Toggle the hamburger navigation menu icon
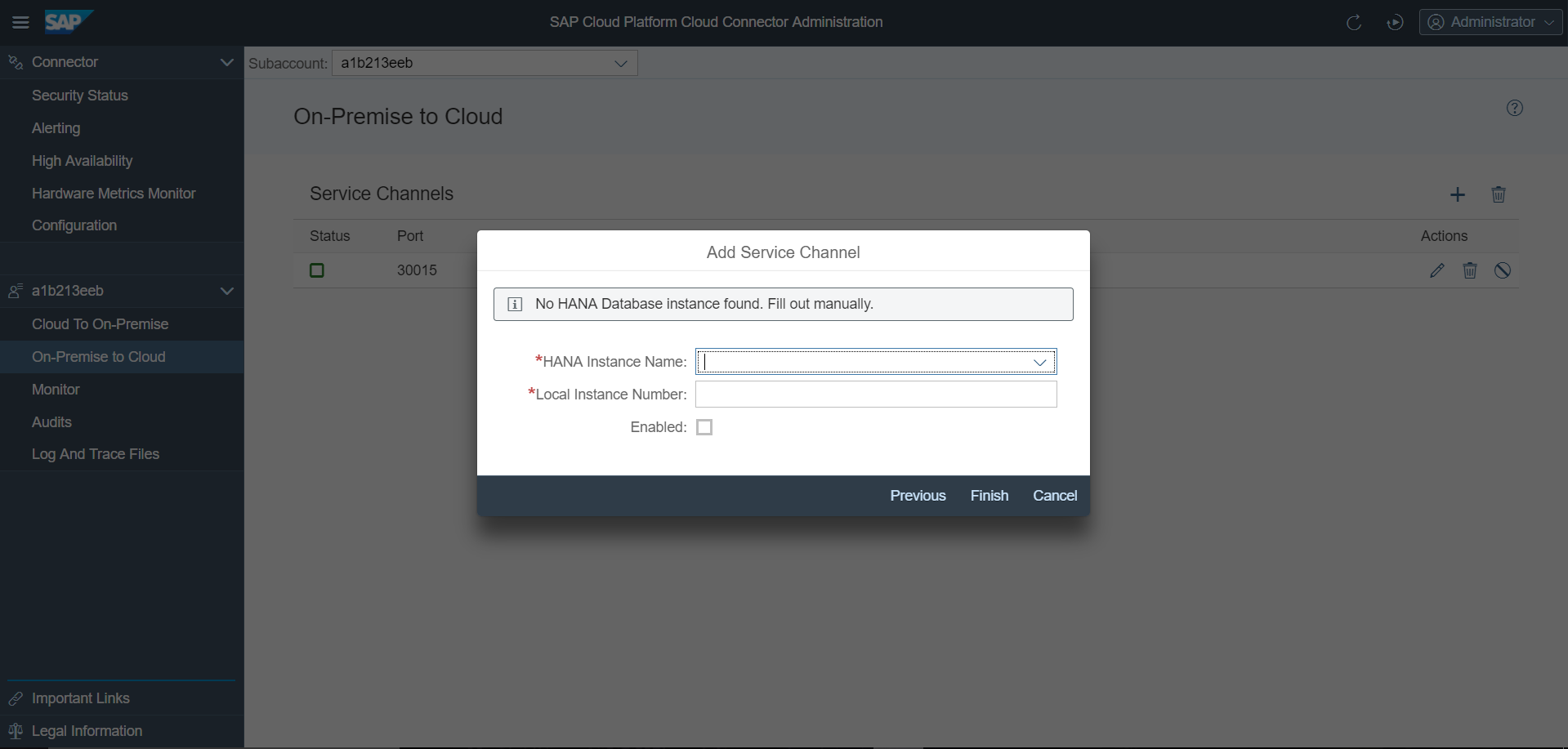 click(x=20, y=23)
